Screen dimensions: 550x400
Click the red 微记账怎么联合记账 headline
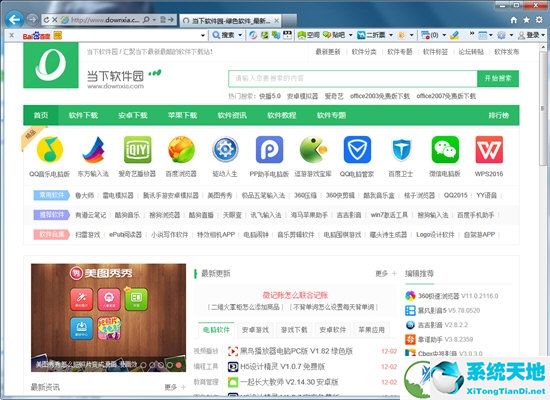click(x=295, y=295)
